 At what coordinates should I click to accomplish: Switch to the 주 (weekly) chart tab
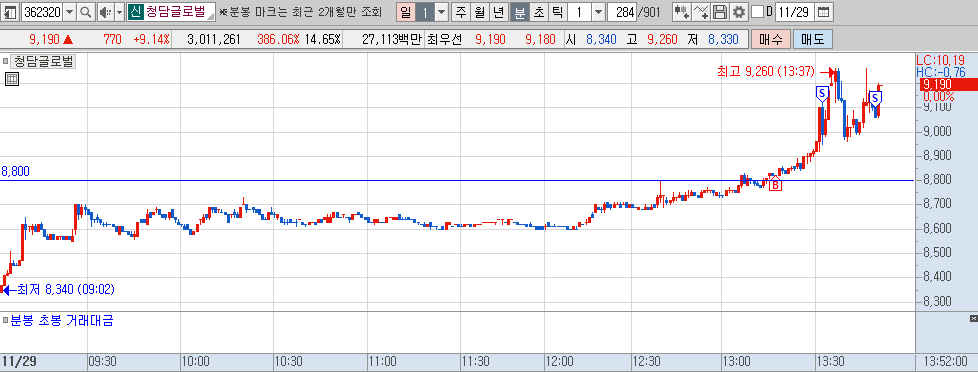461,11
